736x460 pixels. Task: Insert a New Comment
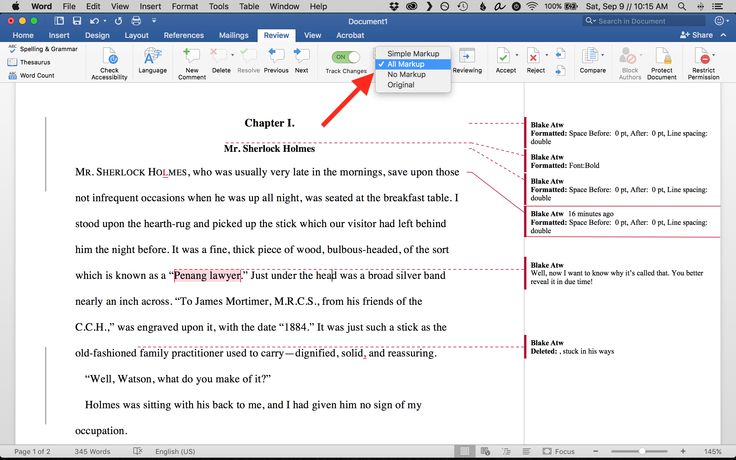[192, 63]
